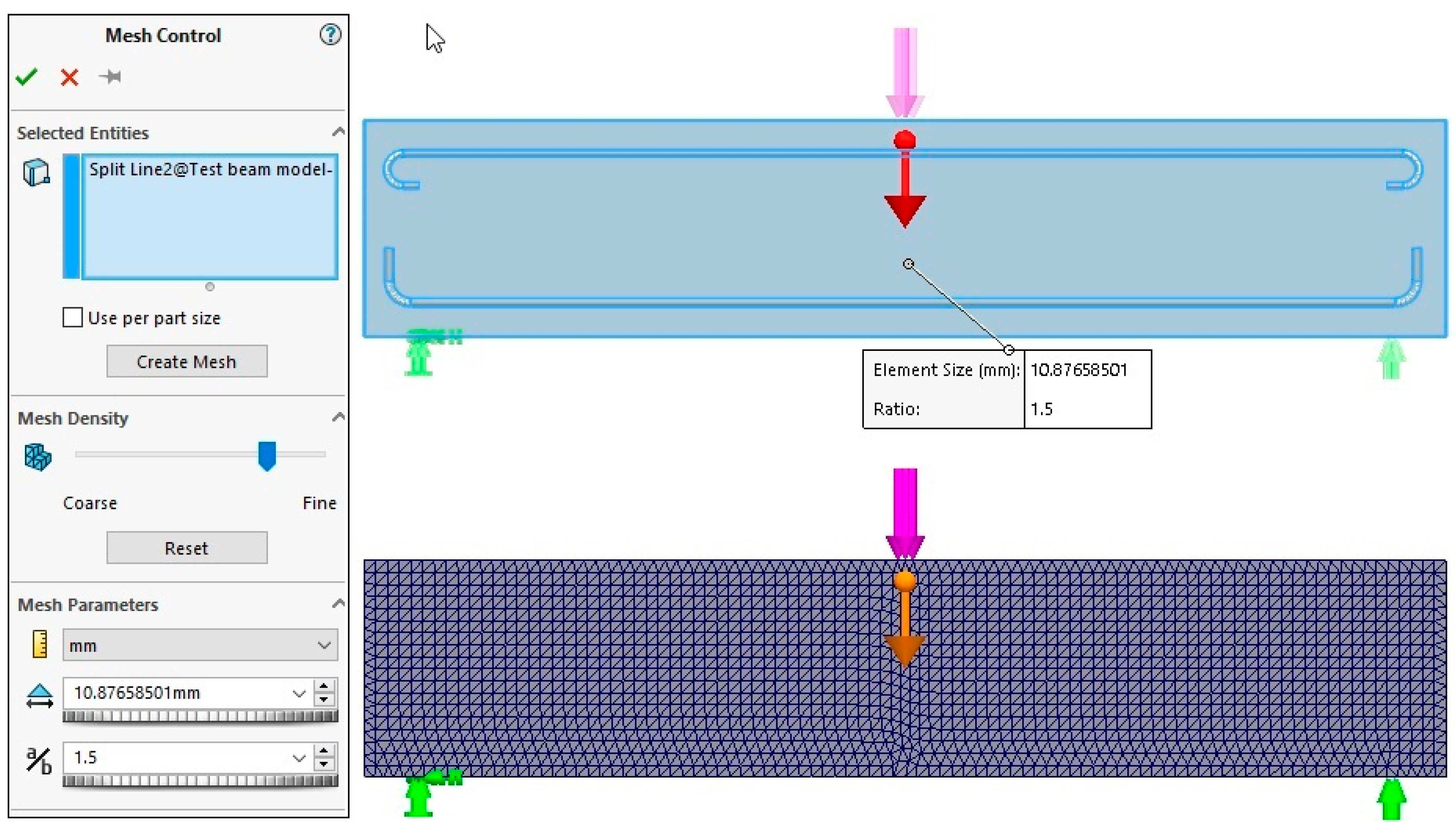This screenshot has height=834, width=1456.
Task: Enable Use per part size checkbox
Action: tap(73, 317)
